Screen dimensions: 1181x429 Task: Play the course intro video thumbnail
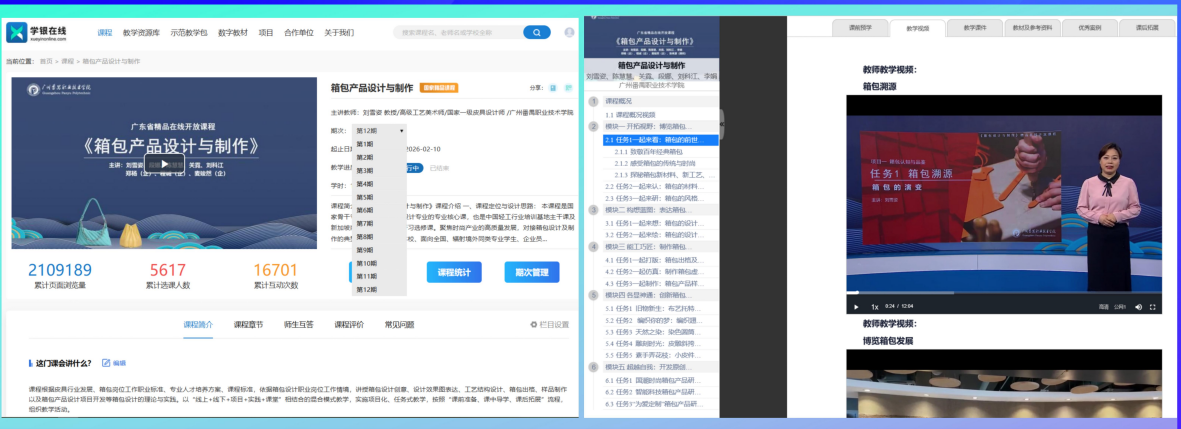(164, 162)
